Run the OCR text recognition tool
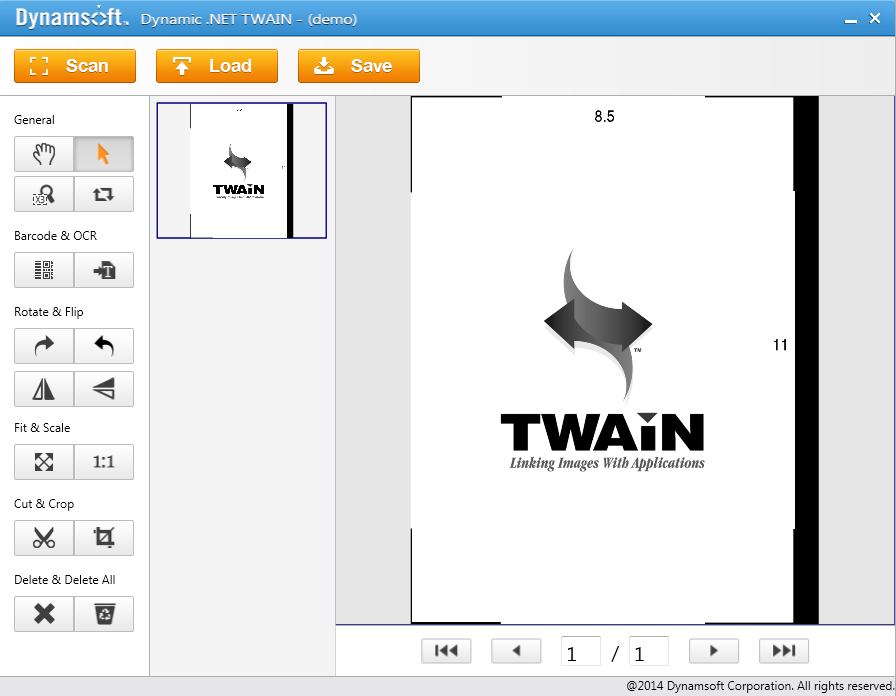Image resolution: width=896 pixels, height=696 pixels. [104, 270]
